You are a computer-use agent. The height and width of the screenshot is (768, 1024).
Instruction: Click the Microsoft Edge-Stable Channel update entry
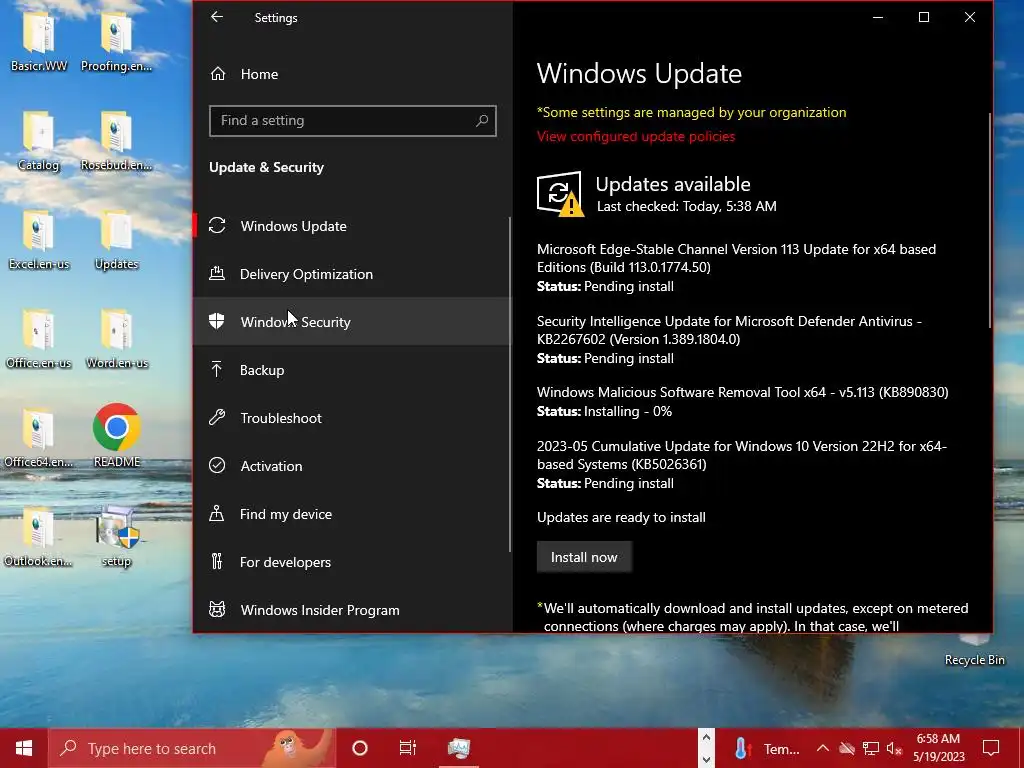pos(736,267)
